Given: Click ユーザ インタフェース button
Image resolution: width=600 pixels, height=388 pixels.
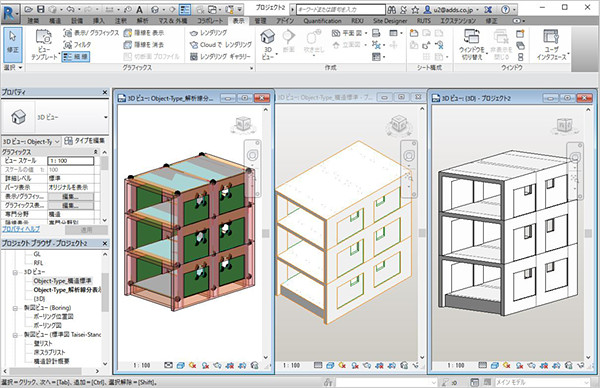Looking at the screenshot, I should pyautogui.click(x=551, y=45).
